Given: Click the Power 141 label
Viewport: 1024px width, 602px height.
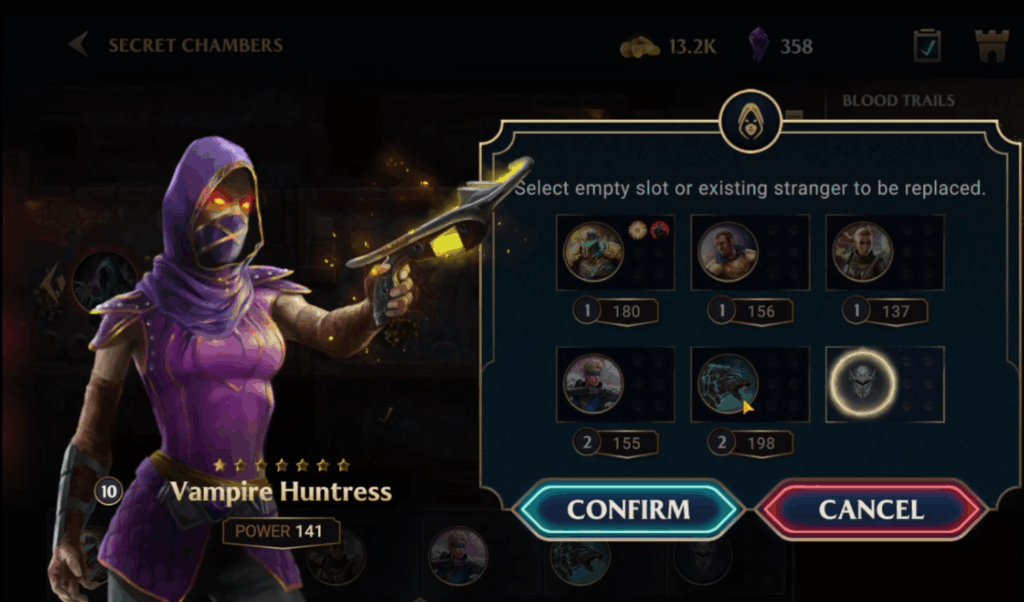Looking at the screenshot, I should click(x=280, y=531).
